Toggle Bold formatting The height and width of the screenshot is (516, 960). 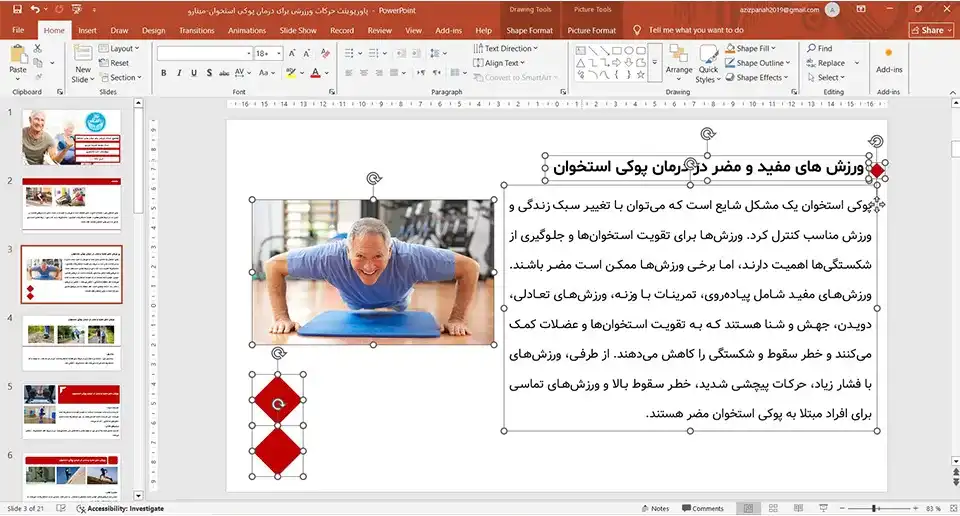coord(163,73)
